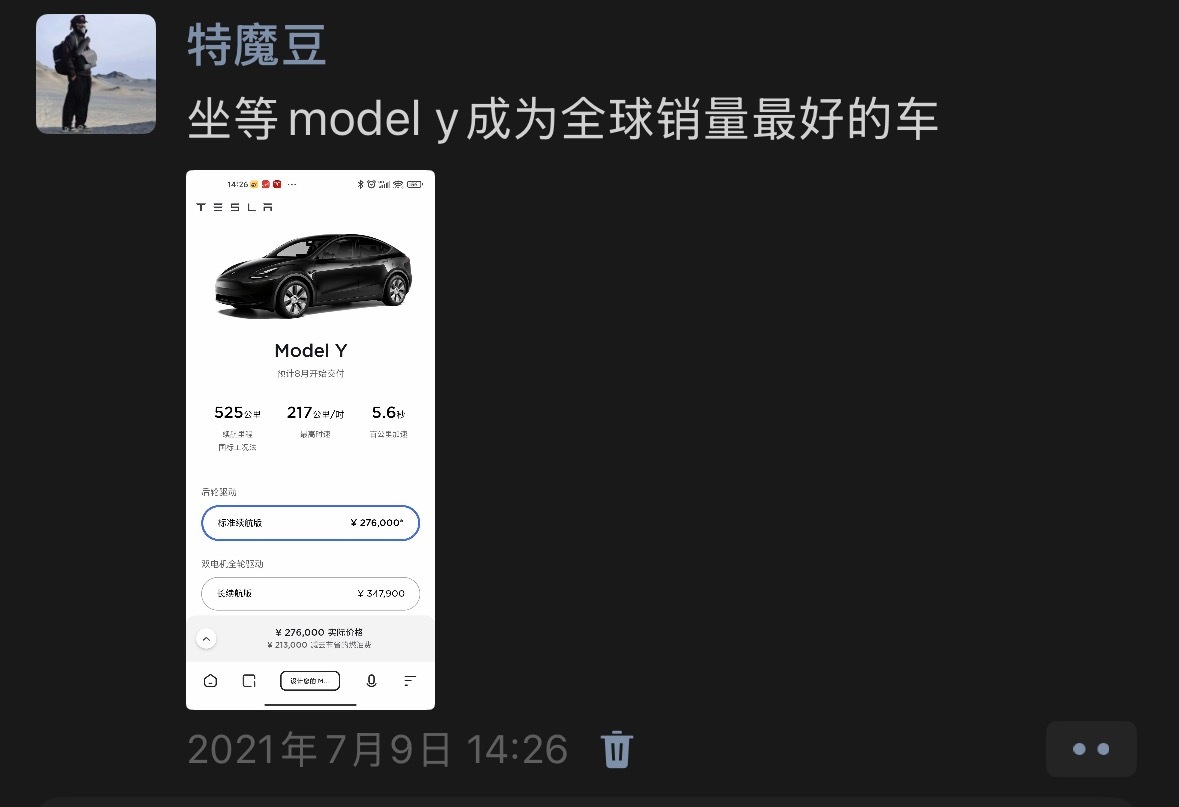The width and height of the screenshot is (1179, 807).
Task: Select 标准续航版 ¥276,000 option
Action: coord(311,523)
